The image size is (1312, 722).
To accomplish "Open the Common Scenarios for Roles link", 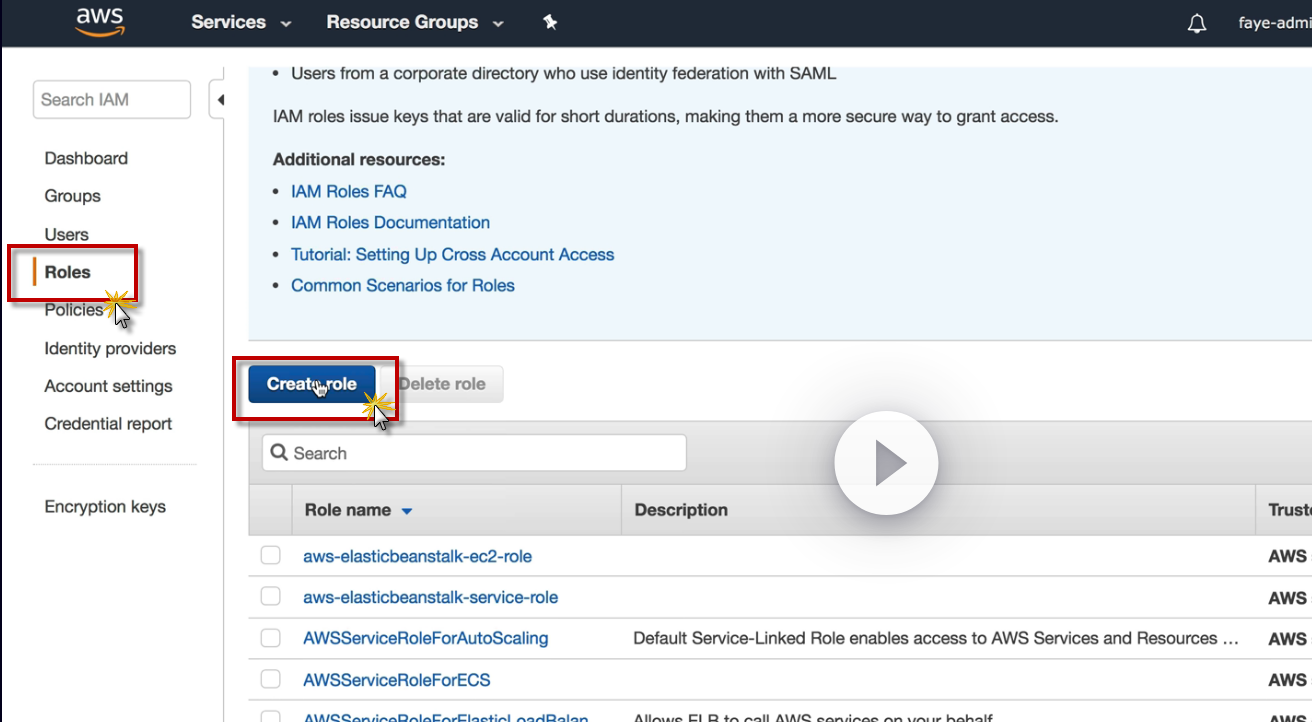I will coord(403,285).
